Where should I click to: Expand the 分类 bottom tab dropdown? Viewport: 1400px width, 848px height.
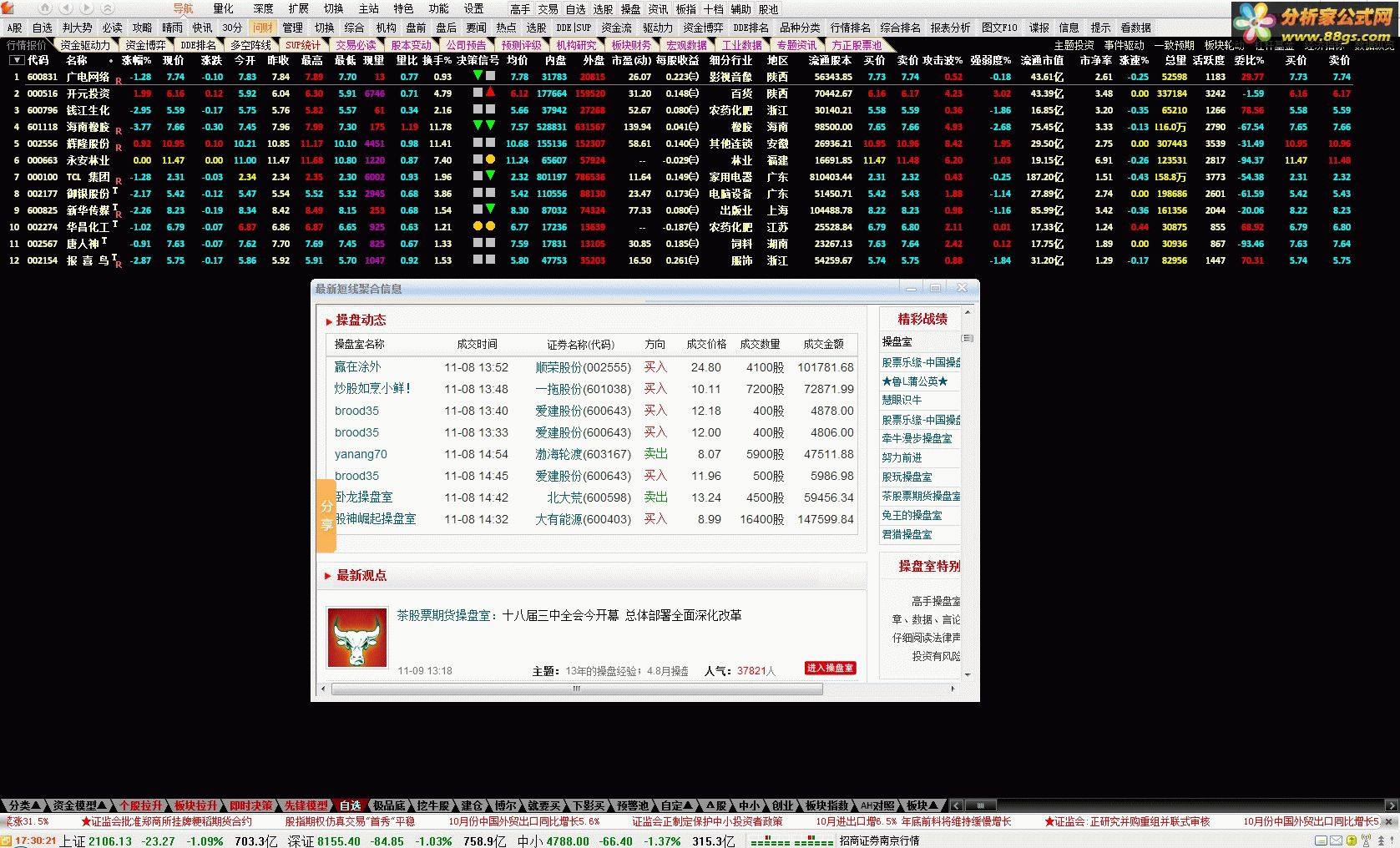click(x=24, y=805)
